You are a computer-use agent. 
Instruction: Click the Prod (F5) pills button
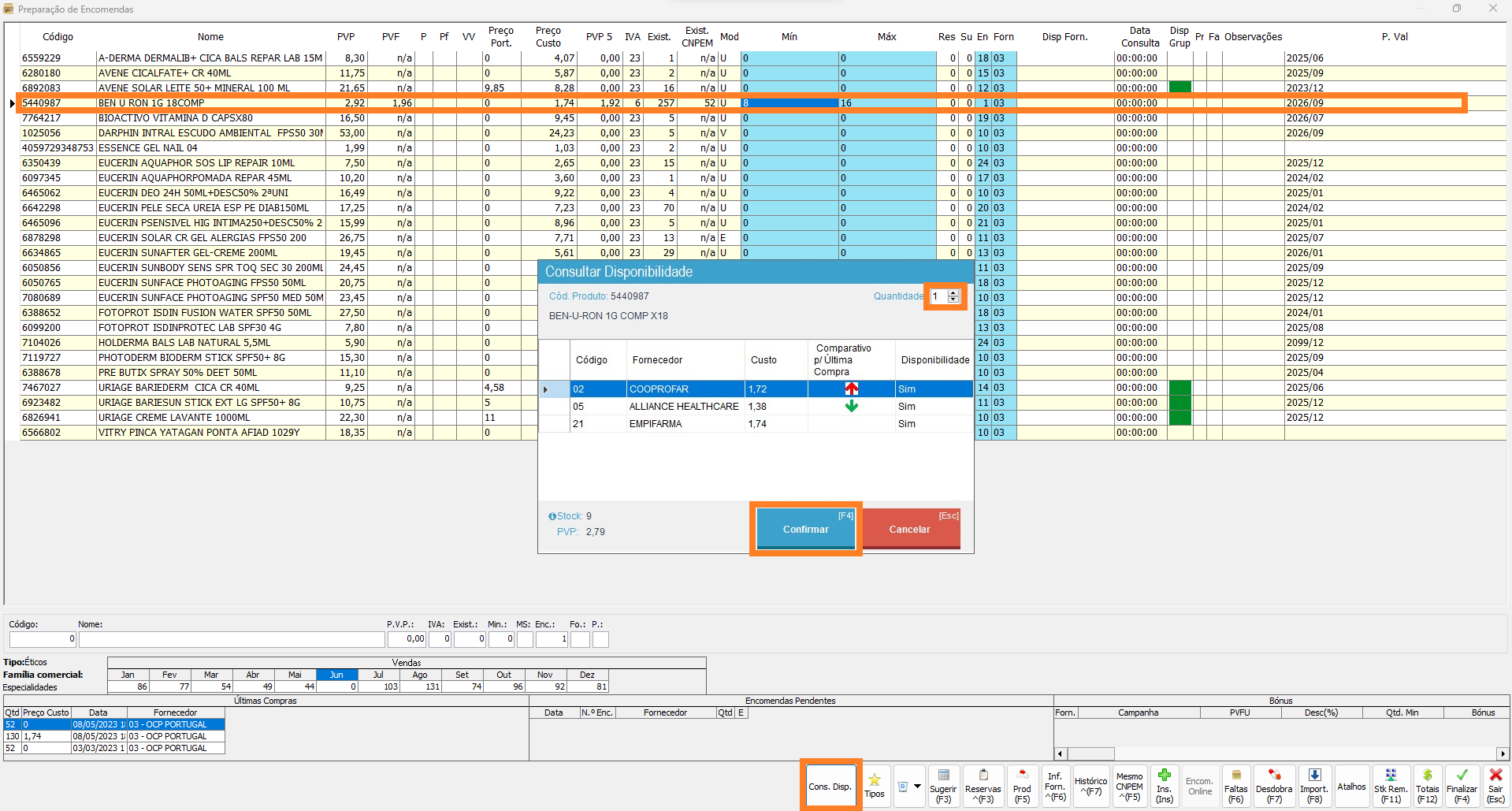tap(1022, 786)
